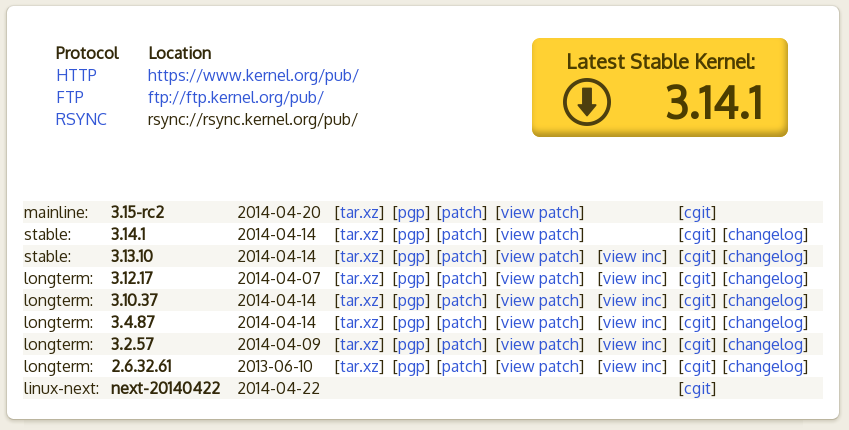Click patch link for stable 3.13.10
849x430 pixels.
coord(461,256)
